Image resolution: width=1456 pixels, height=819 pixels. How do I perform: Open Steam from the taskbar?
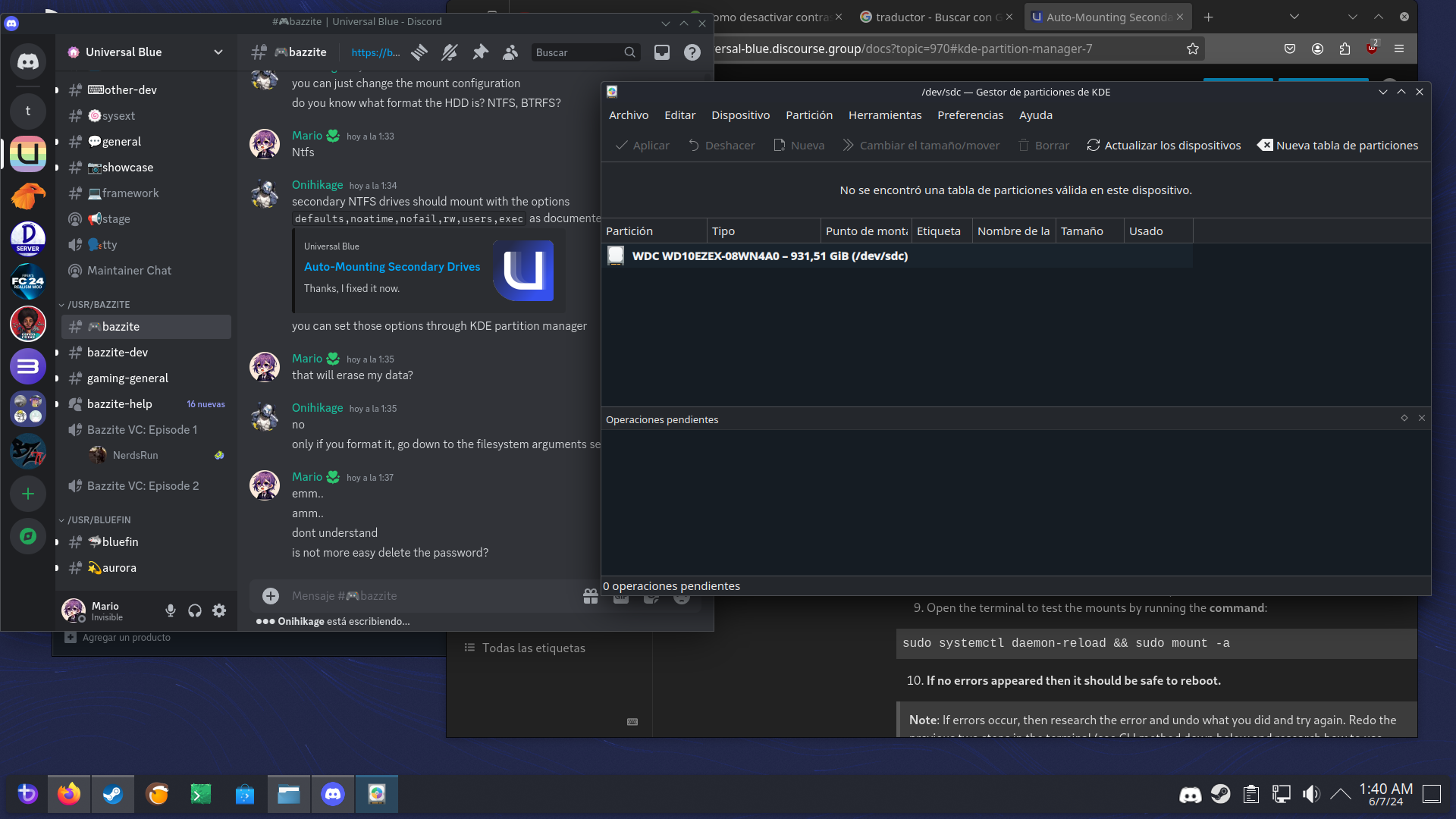click(x=113, y=794)
